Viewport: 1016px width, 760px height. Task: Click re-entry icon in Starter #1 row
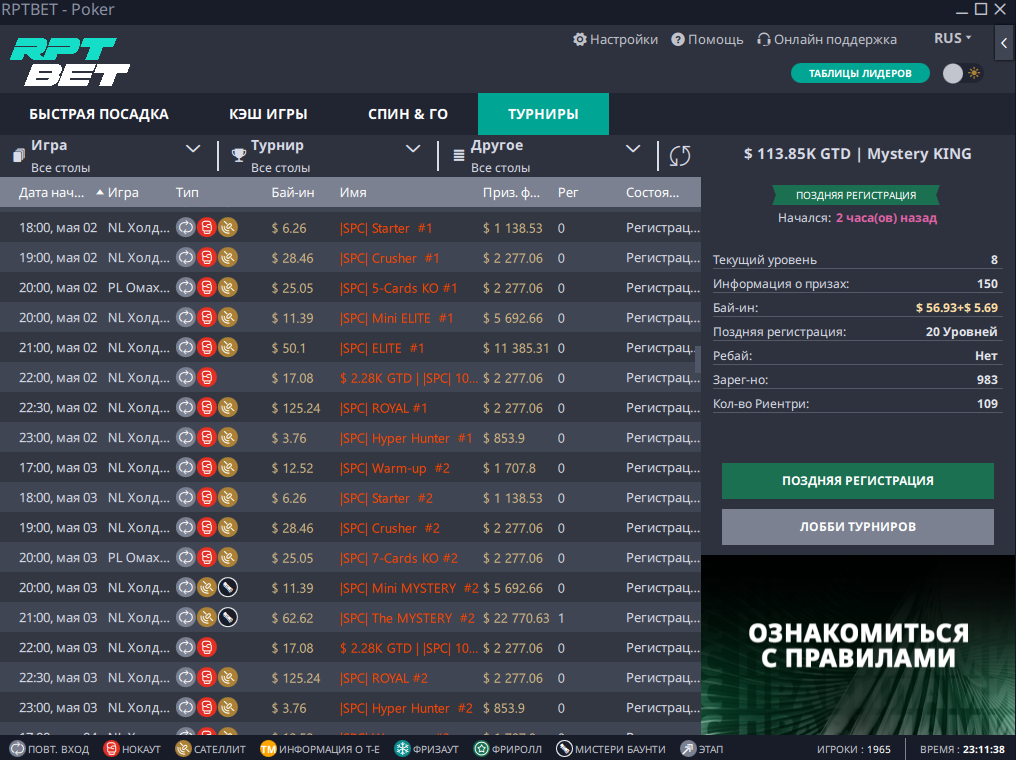click(185, 227)
